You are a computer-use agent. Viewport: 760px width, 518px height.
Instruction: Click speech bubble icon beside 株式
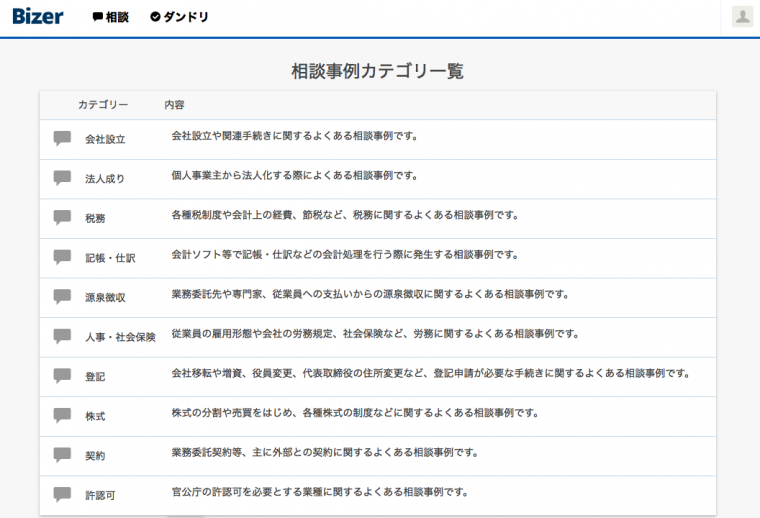click(62, 415)
